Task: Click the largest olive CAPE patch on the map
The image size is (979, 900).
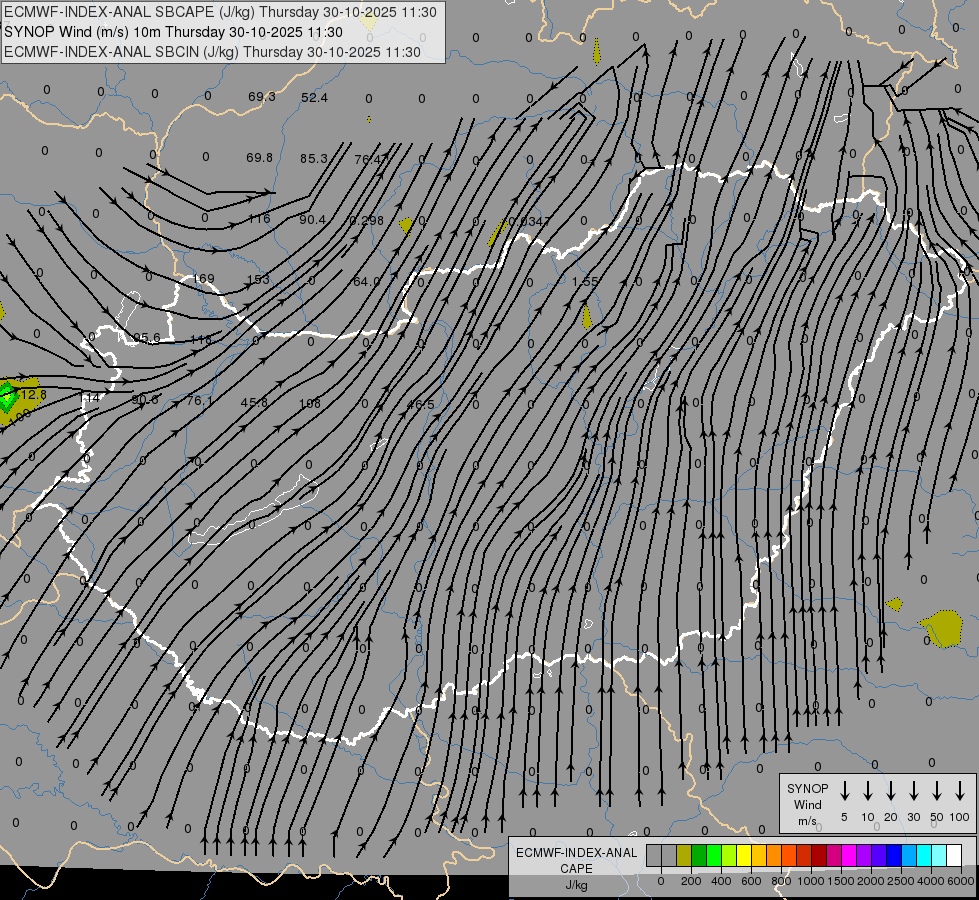Action: 942,629
